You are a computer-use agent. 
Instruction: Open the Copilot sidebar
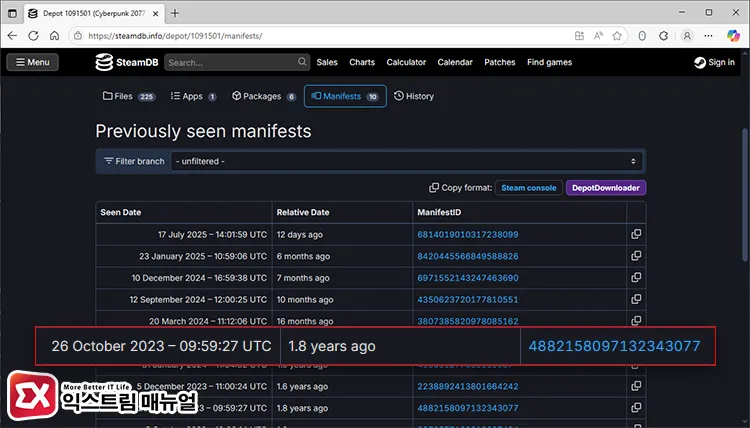tap(733, 36)
